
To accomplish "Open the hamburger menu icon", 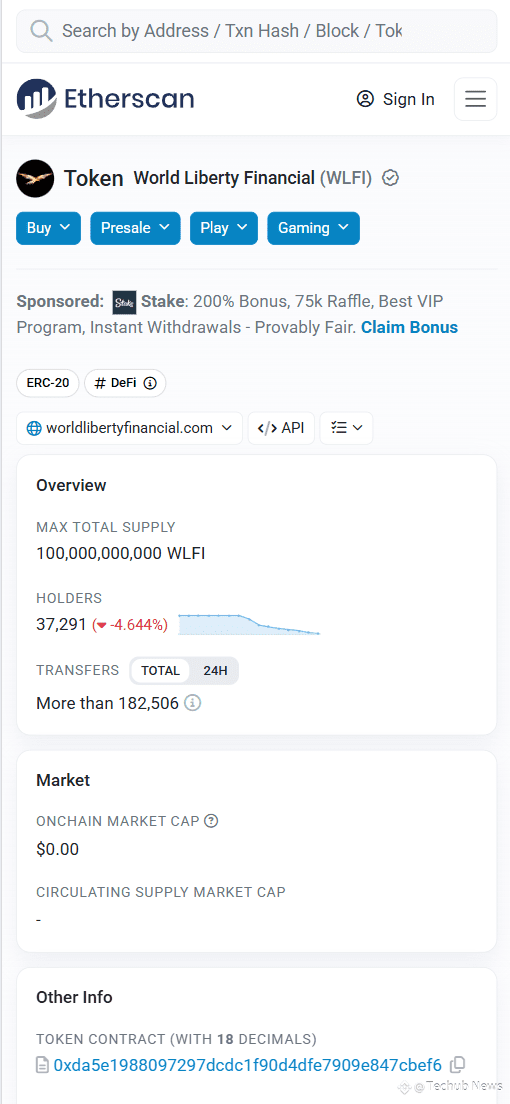I will (x=475, y=99).
